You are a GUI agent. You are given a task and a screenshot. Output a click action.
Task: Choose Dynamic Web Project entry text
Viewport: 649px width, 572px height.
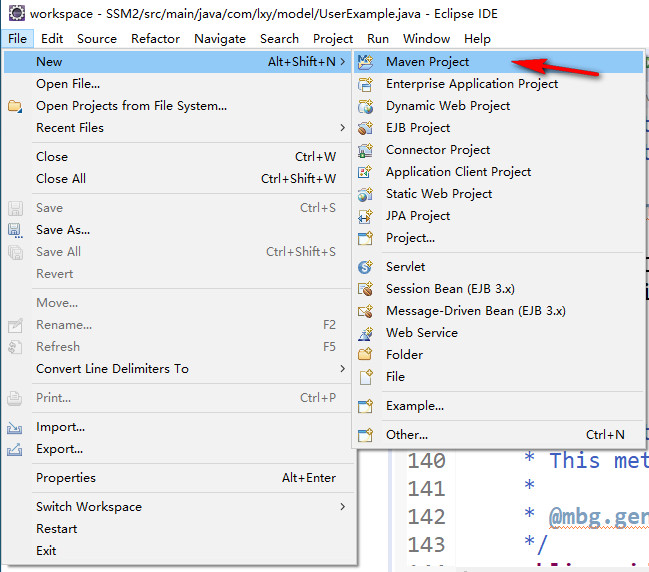tap(448, 106)
